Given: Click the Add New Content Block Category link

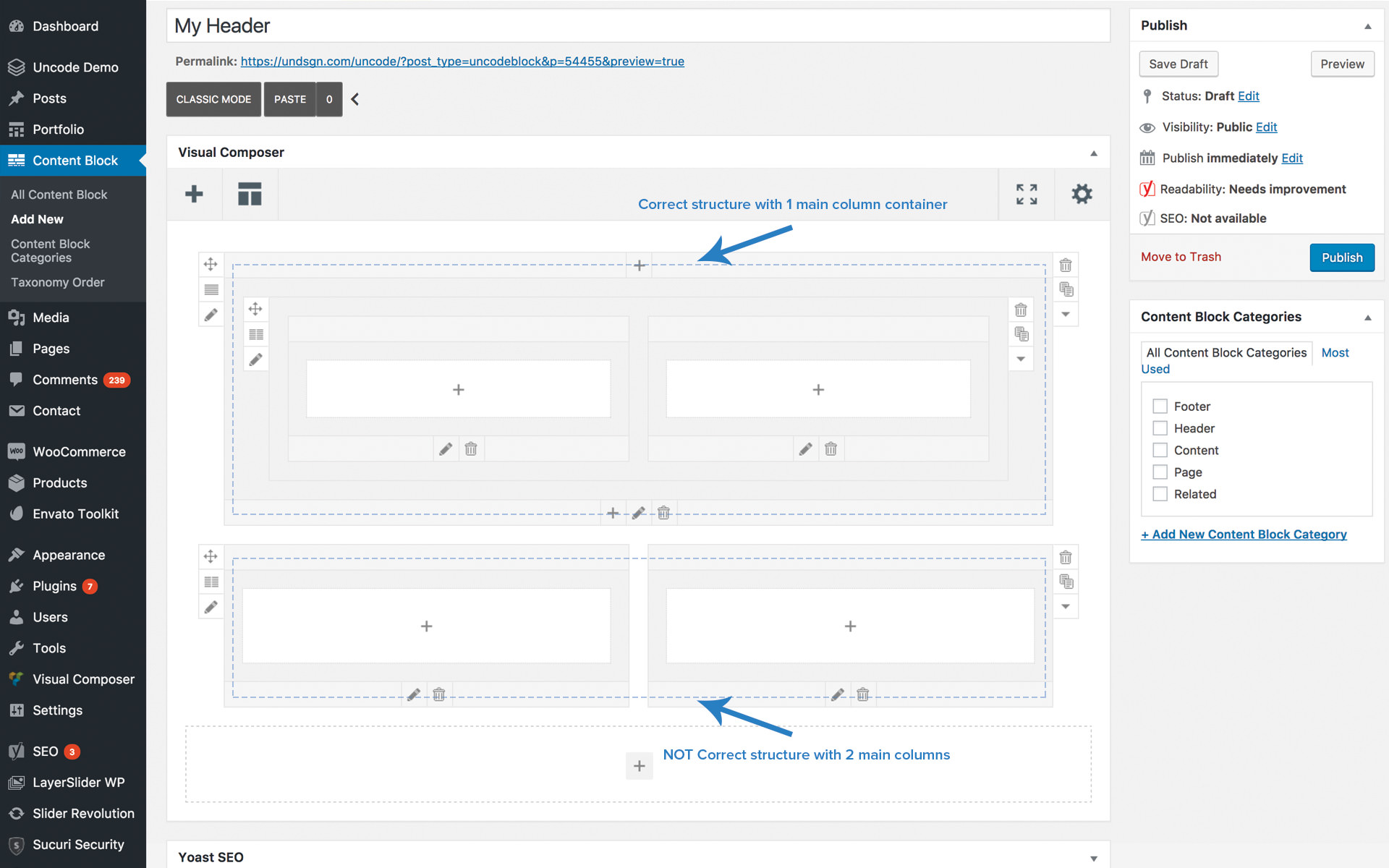Looking at the screenshot, I should click(x=1244, y=534).
